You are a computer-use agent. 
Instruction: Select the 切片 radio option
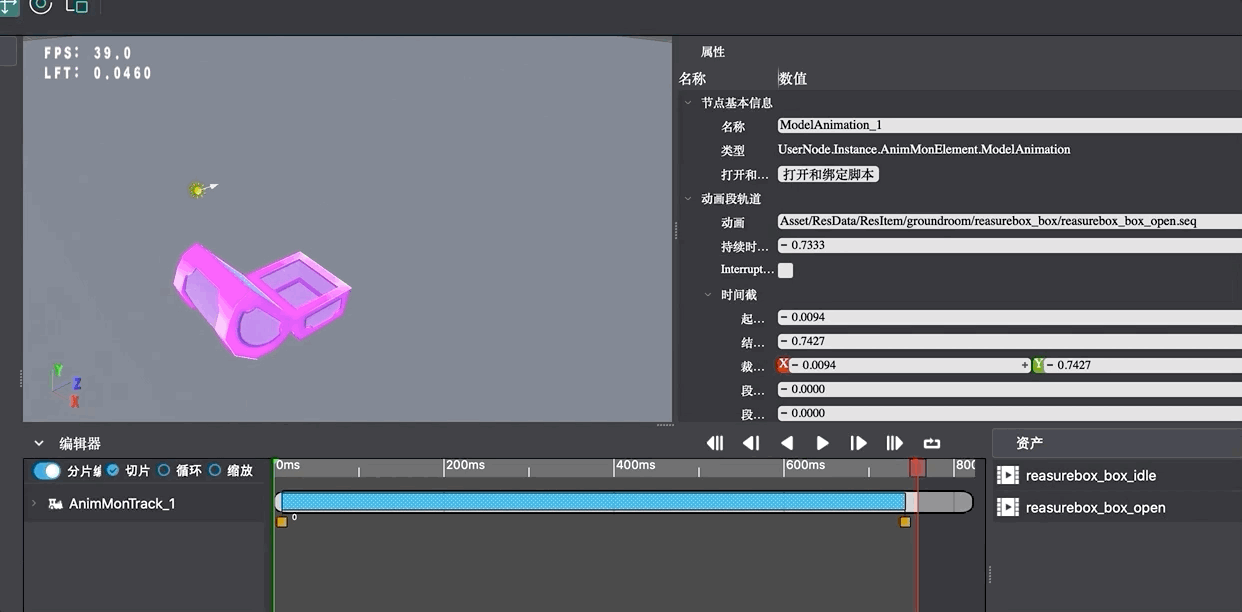pyautogui.click(x=112, y=470)
